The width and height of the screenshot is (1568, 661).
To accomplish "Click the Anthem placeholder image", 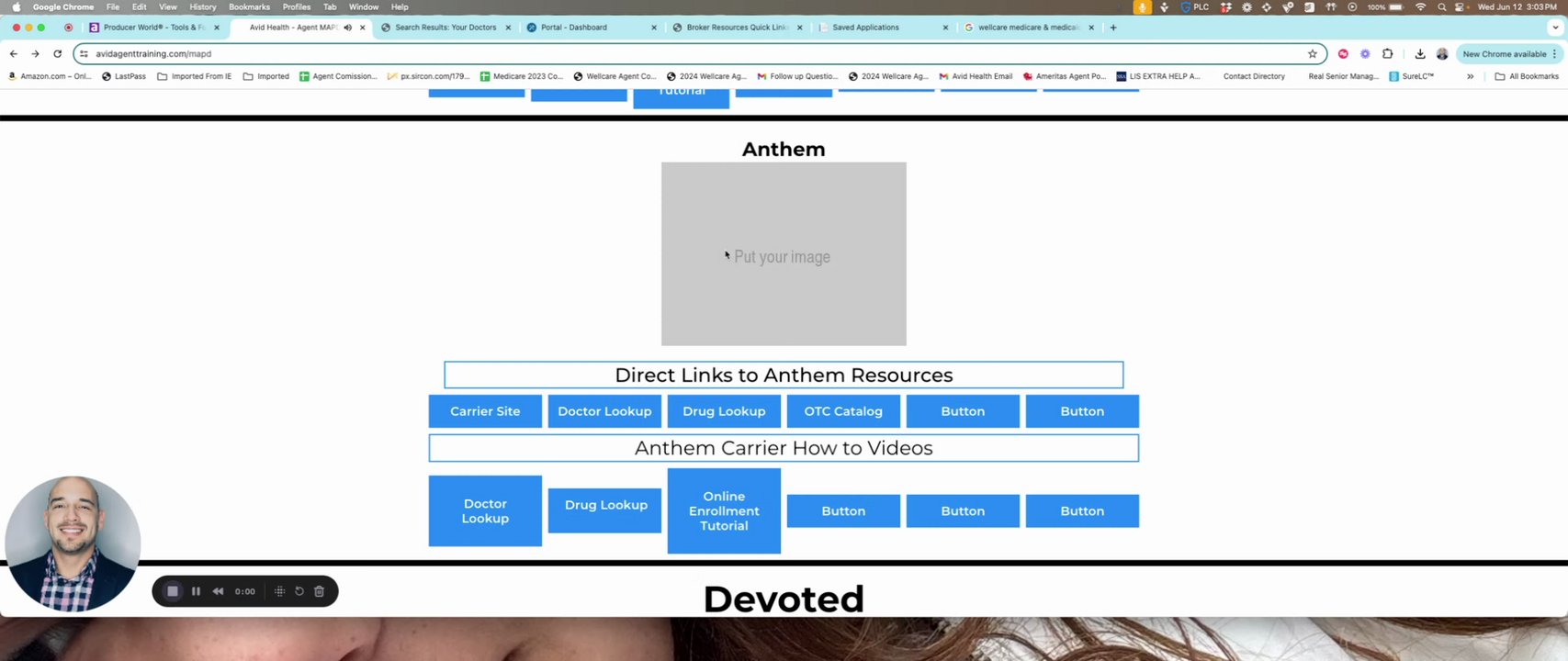I will (x=784, y=254).
